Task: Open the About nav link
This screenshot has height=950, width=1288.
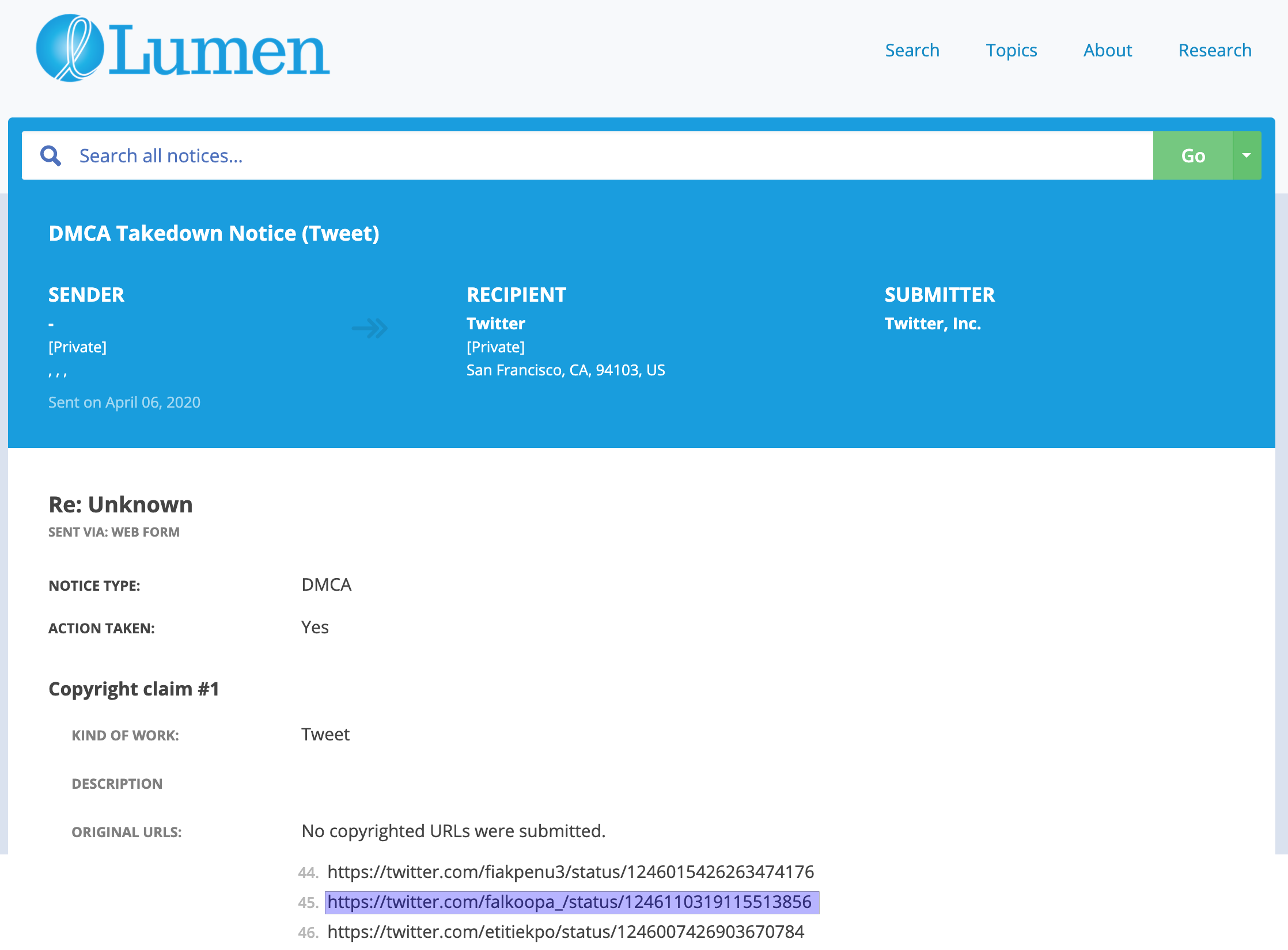Action: [x=1107, y=50]
